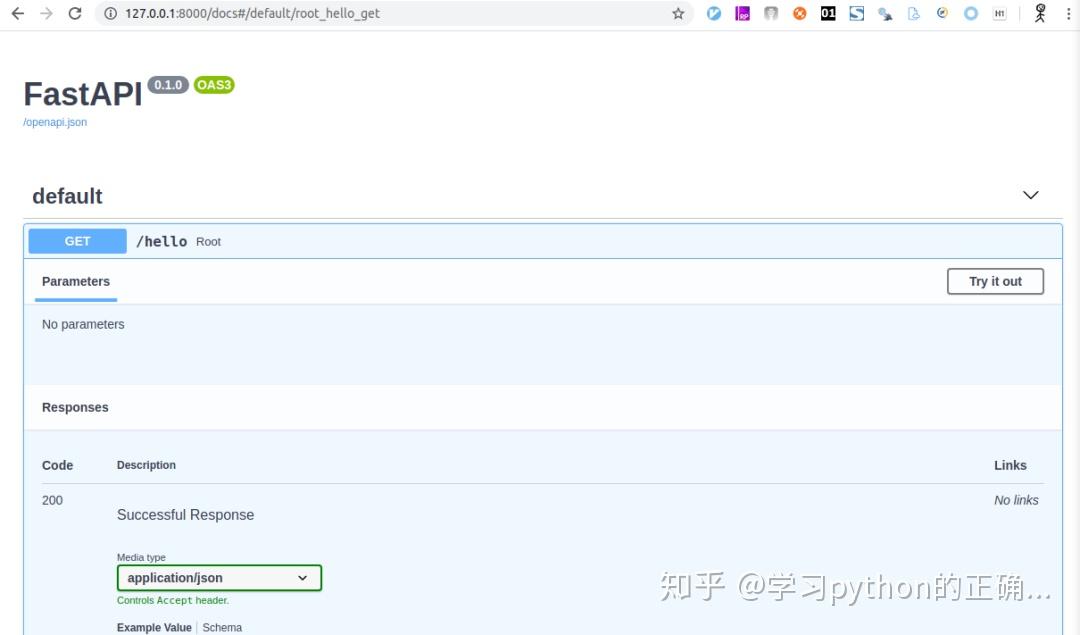The image size is (1080, 635).
Task: Collapse the default section chevron
Action: (1030, 195)
